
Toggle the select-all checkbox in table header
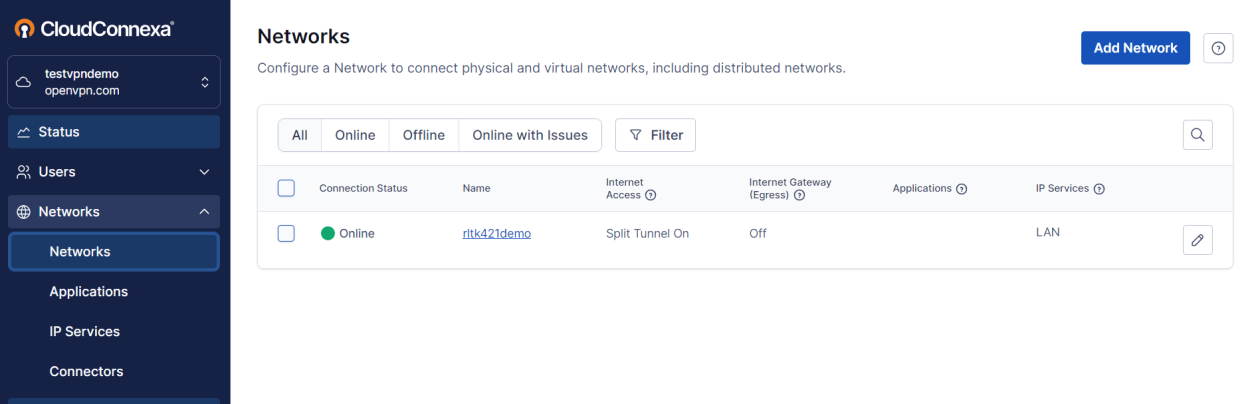click(286, 188)
